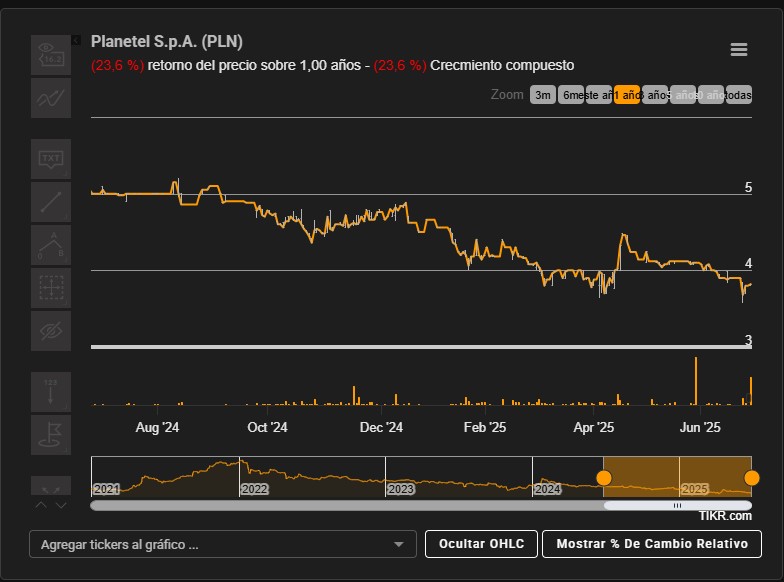
Task: Select the diagonal line drawing tool
Action: coord(51,202)
